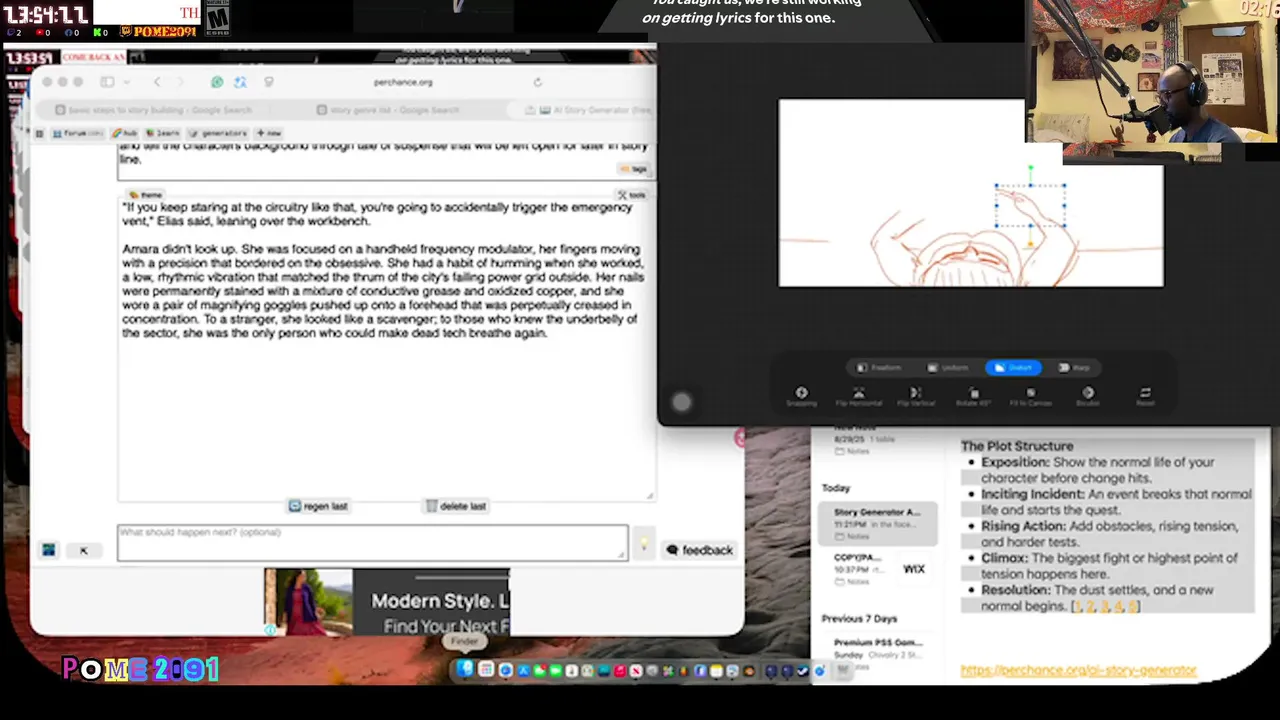Open the grid menu icon on Perchance navbar
1280x720 pixels.
pyautogui.click(x=40, y=133)
